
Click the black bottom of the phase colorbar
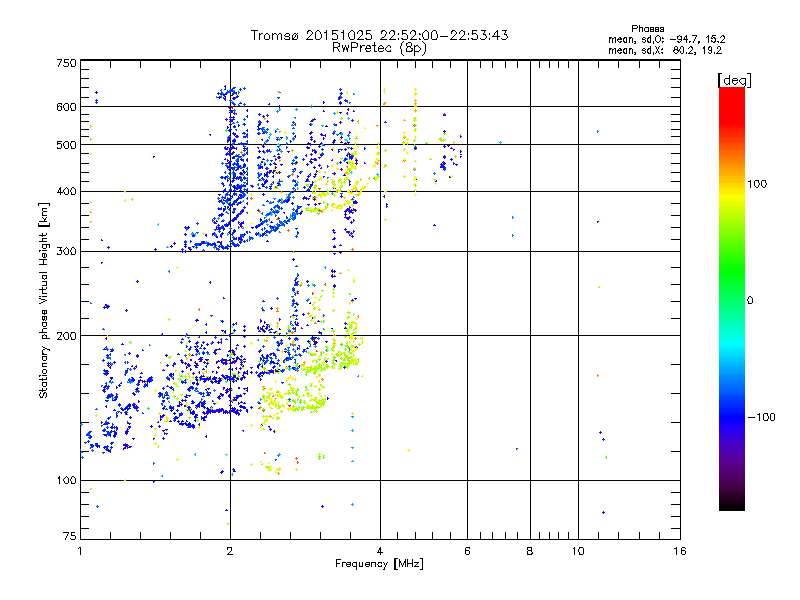732,503
